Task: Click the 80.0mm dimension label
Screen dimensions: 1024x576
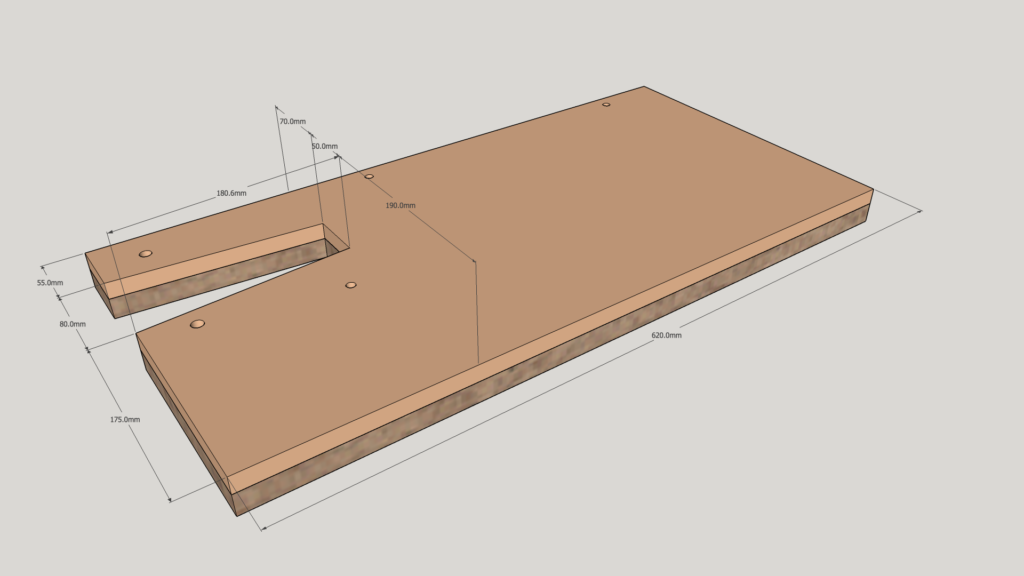Action: coord(72,324)
